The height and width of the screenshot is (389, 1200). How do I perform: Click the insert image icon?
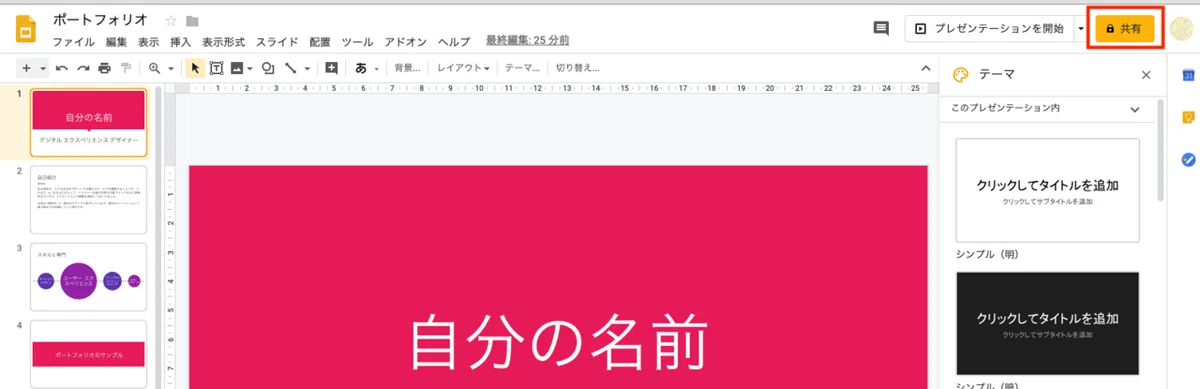point(237,68)
